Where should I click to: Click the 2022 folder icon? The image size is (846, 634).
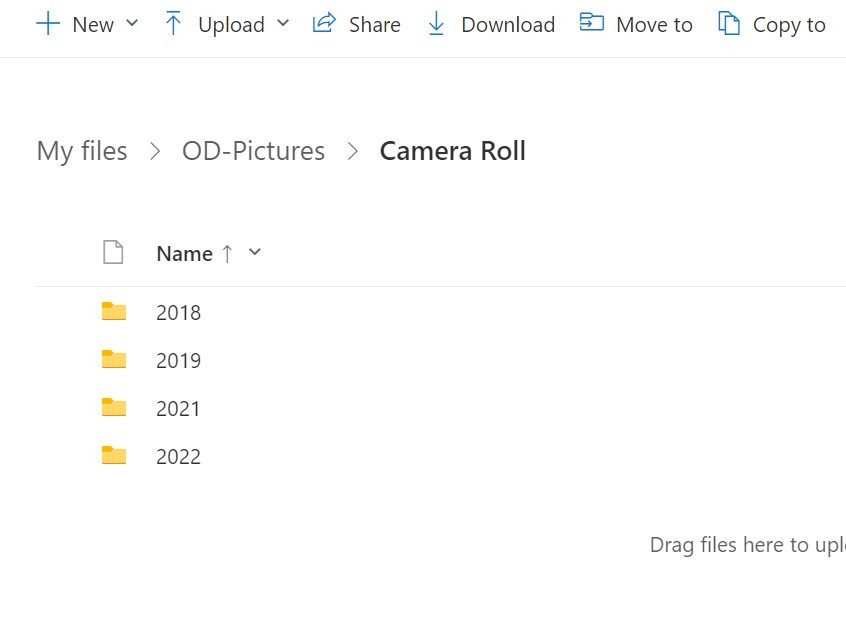(114, 456)
